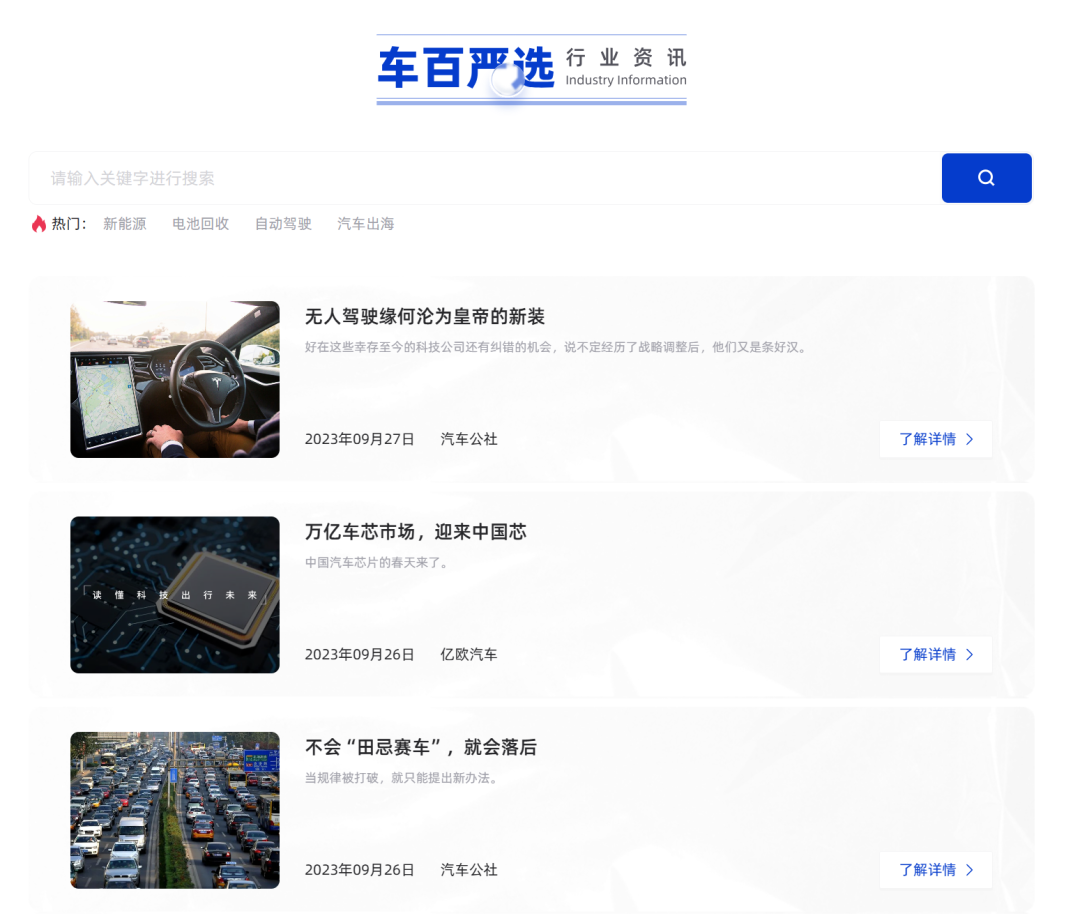Open the car chip article thumbnail
Viewport: 1080px width, 918px height.
(x=175, y=594)
